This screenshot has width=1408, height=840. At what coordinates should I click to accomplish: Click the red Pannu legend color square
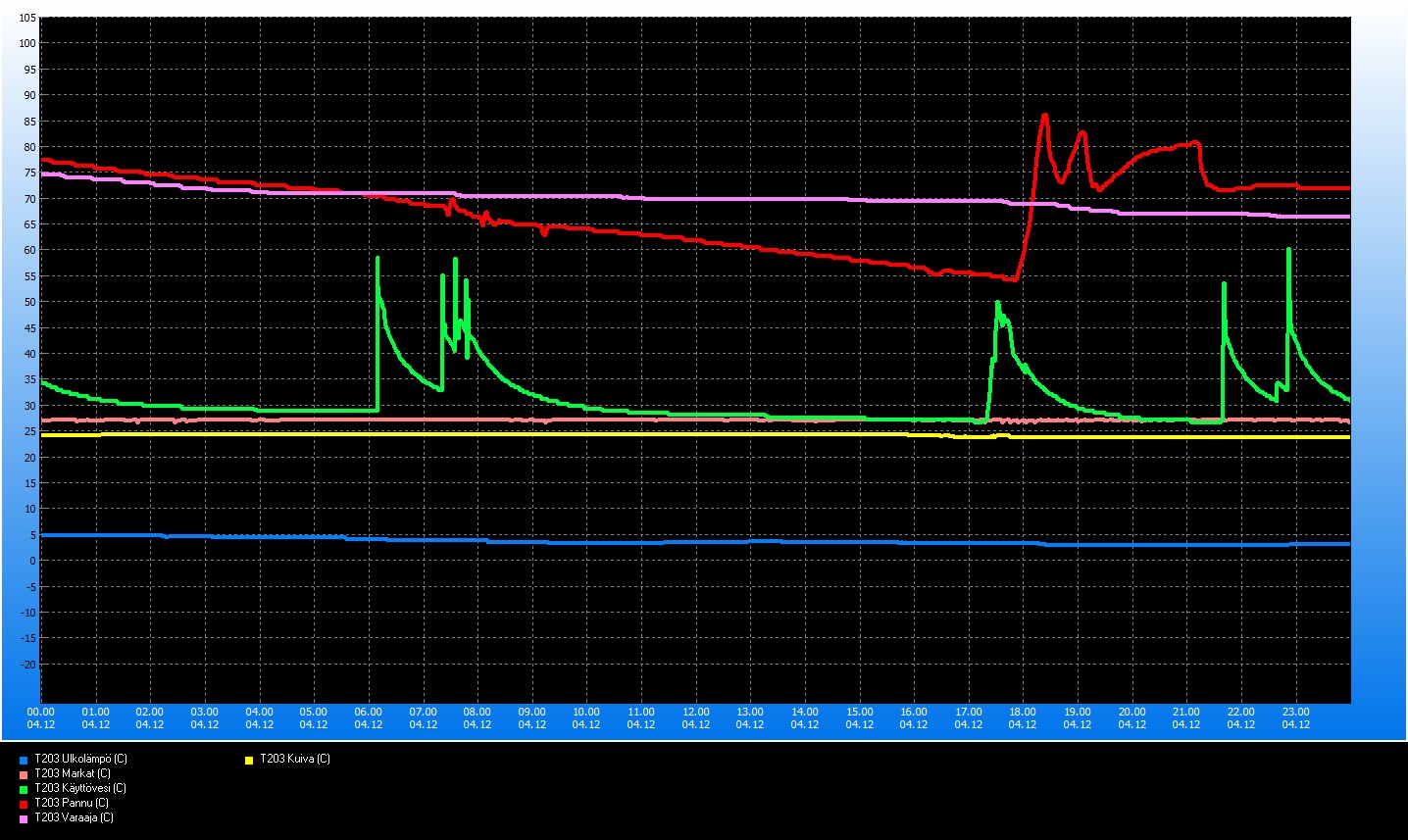(23, 805)
